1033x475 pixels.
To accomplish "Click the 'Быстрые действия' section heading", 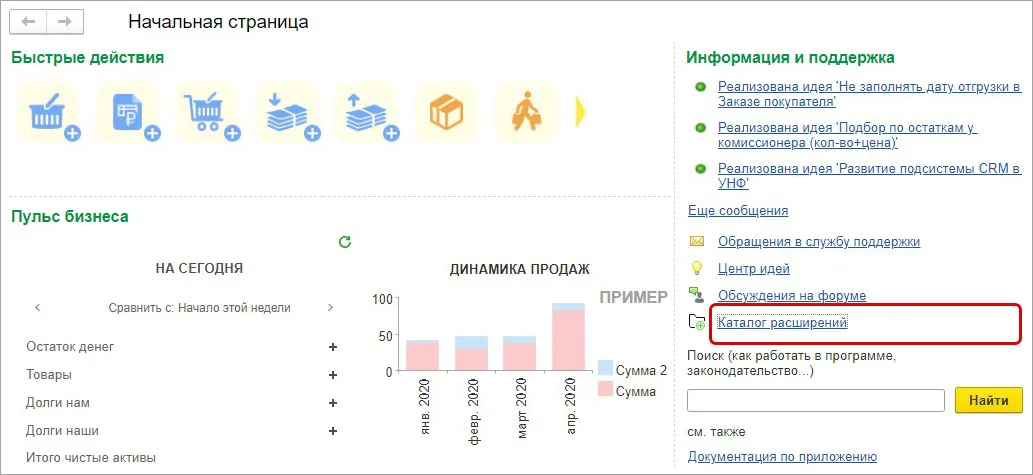I will click(x=88, y=58).
